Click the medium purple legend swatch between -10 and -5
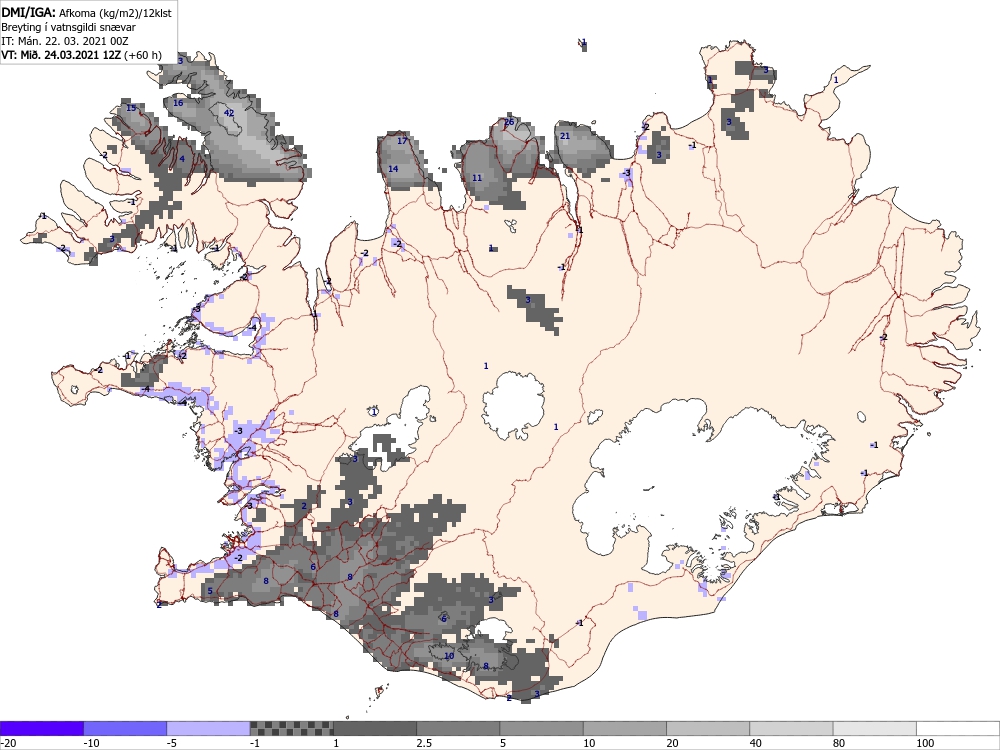1000x750 pixels. pyautogui.click(x=125, y=728)
